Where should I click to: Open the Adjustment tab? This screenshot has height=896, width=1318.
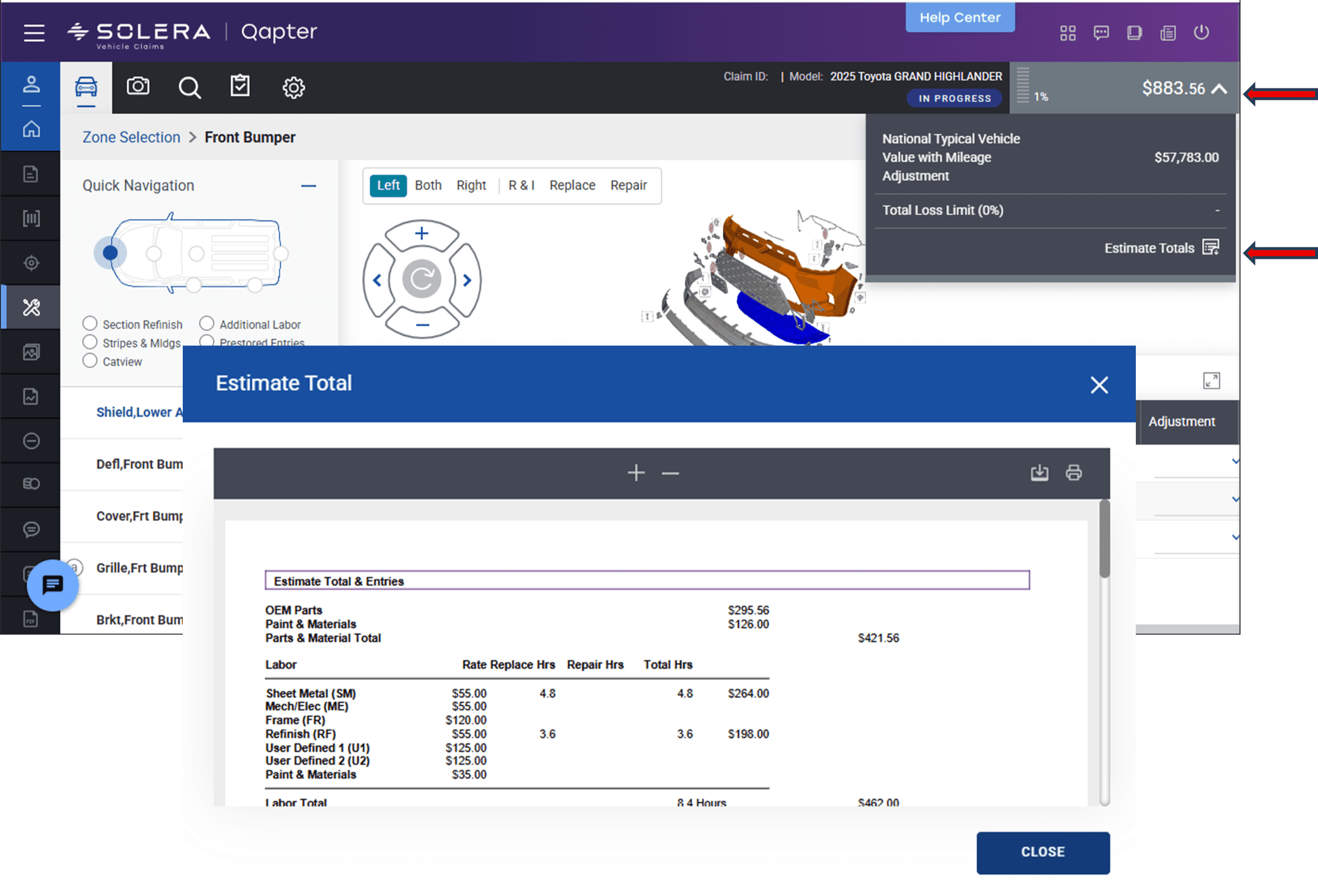tap(1181, 421)
